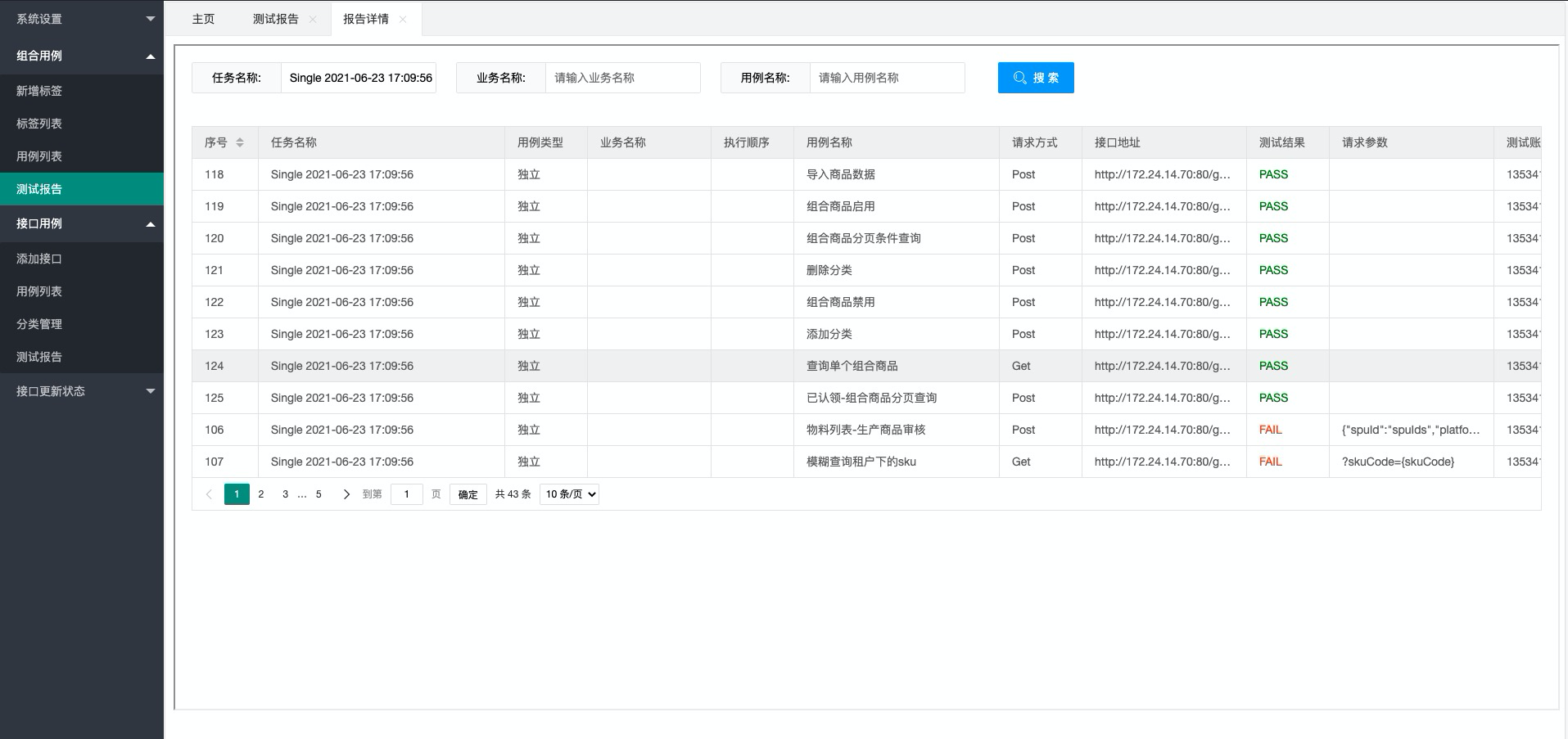Collapse 接口用例 sidebar group
This screenshot has height=739, width=1568.
(x=82, y=223)
